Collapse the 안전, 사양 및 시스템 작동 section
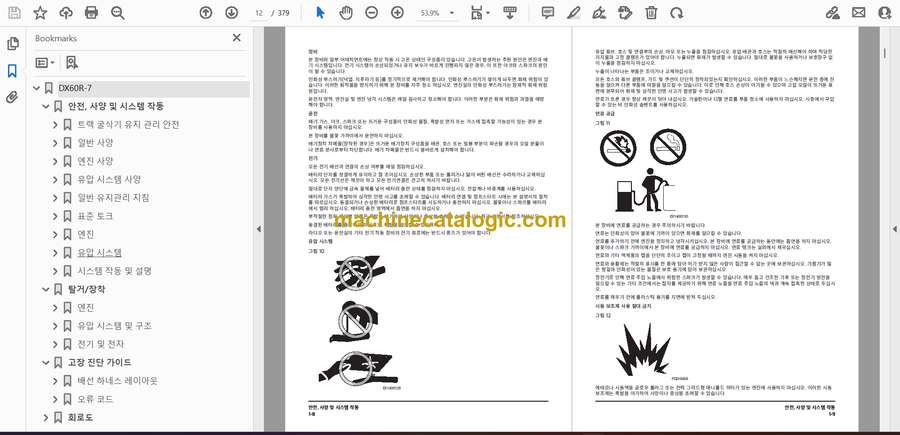 point(46,107)
